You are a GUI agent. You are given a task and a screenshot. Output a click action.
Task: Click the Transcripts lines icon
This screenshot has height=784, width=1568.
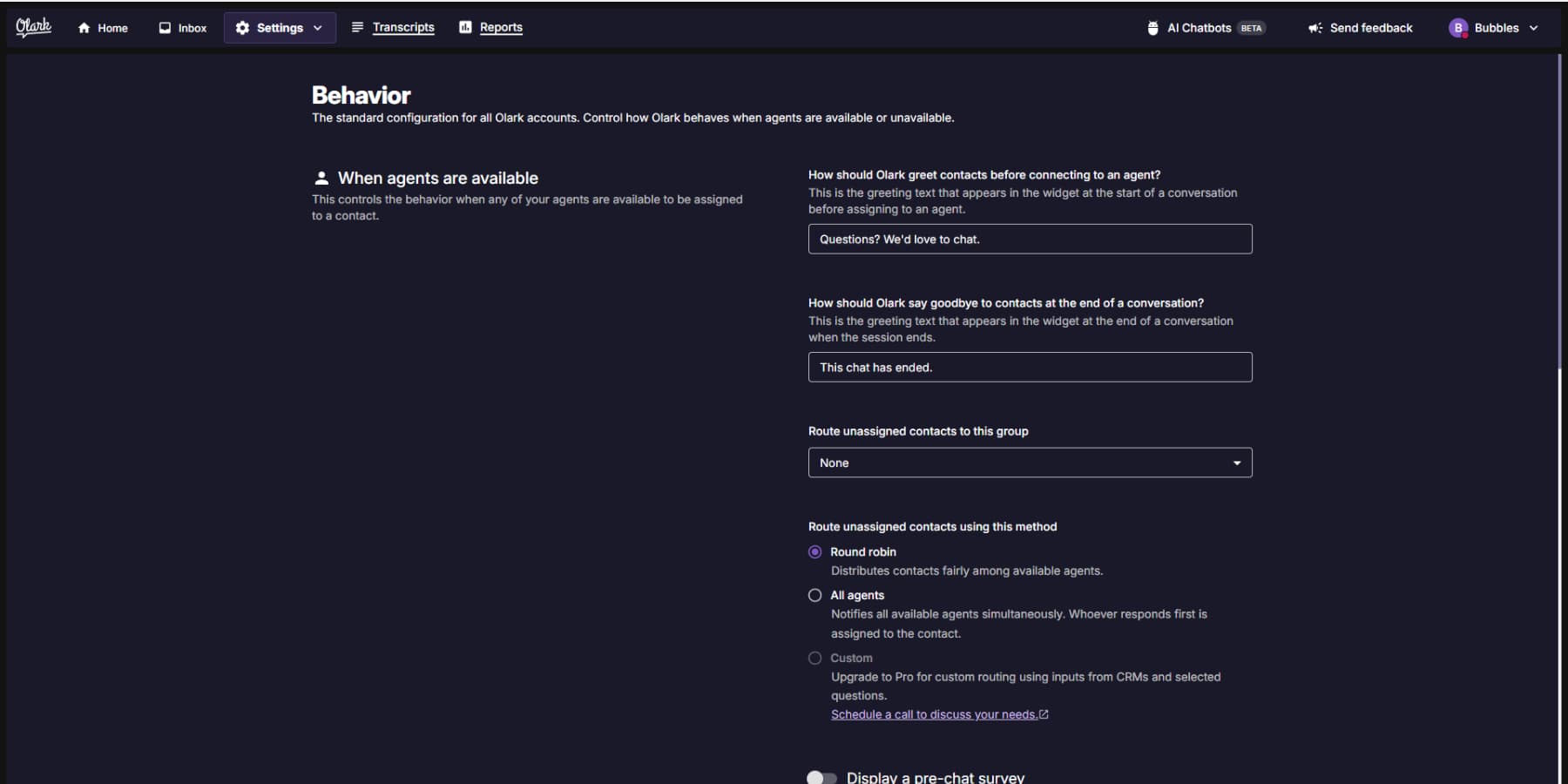pos(356,26)
